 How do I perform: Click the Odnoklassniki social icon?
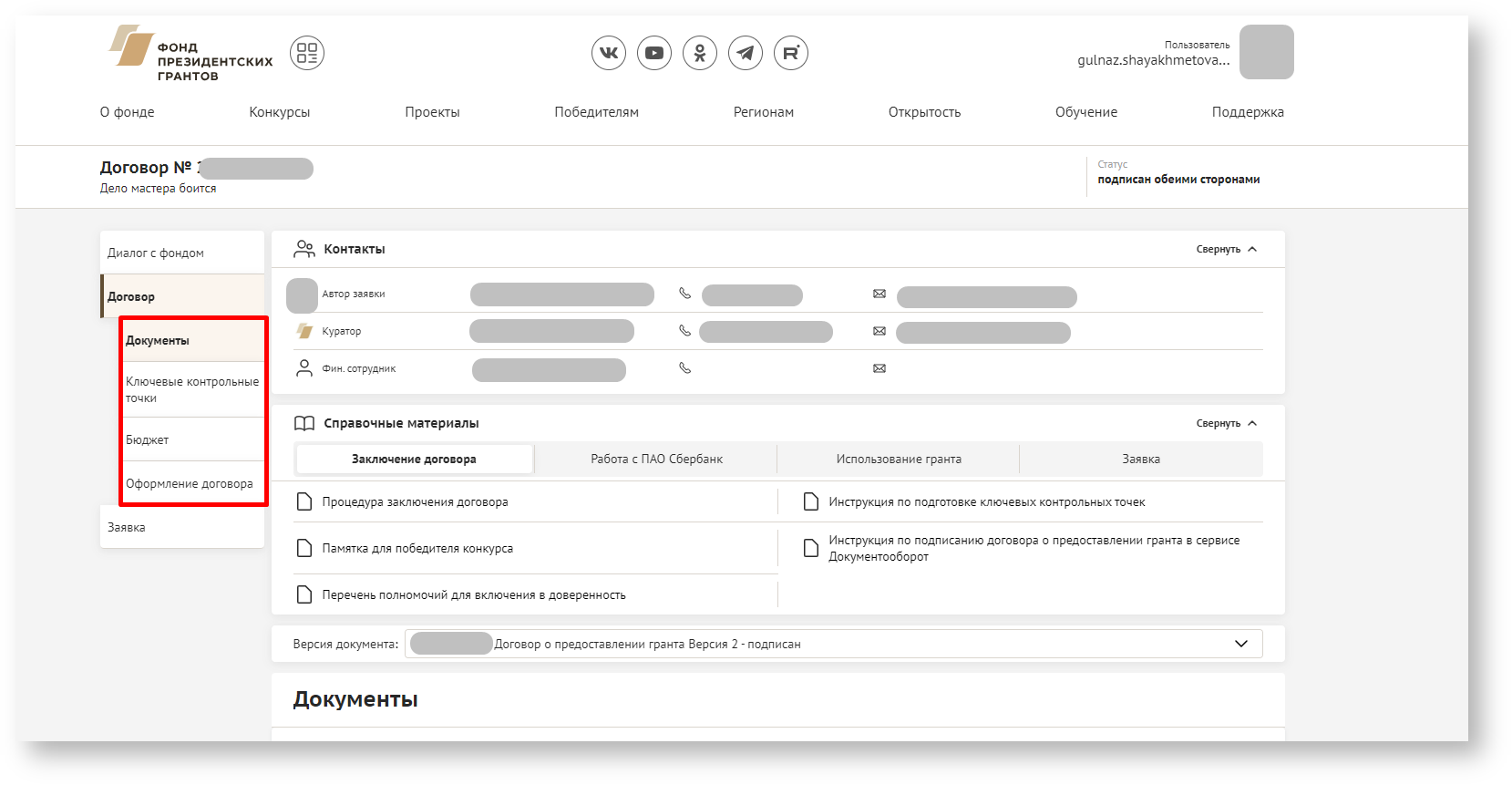(x=699, y=53)
